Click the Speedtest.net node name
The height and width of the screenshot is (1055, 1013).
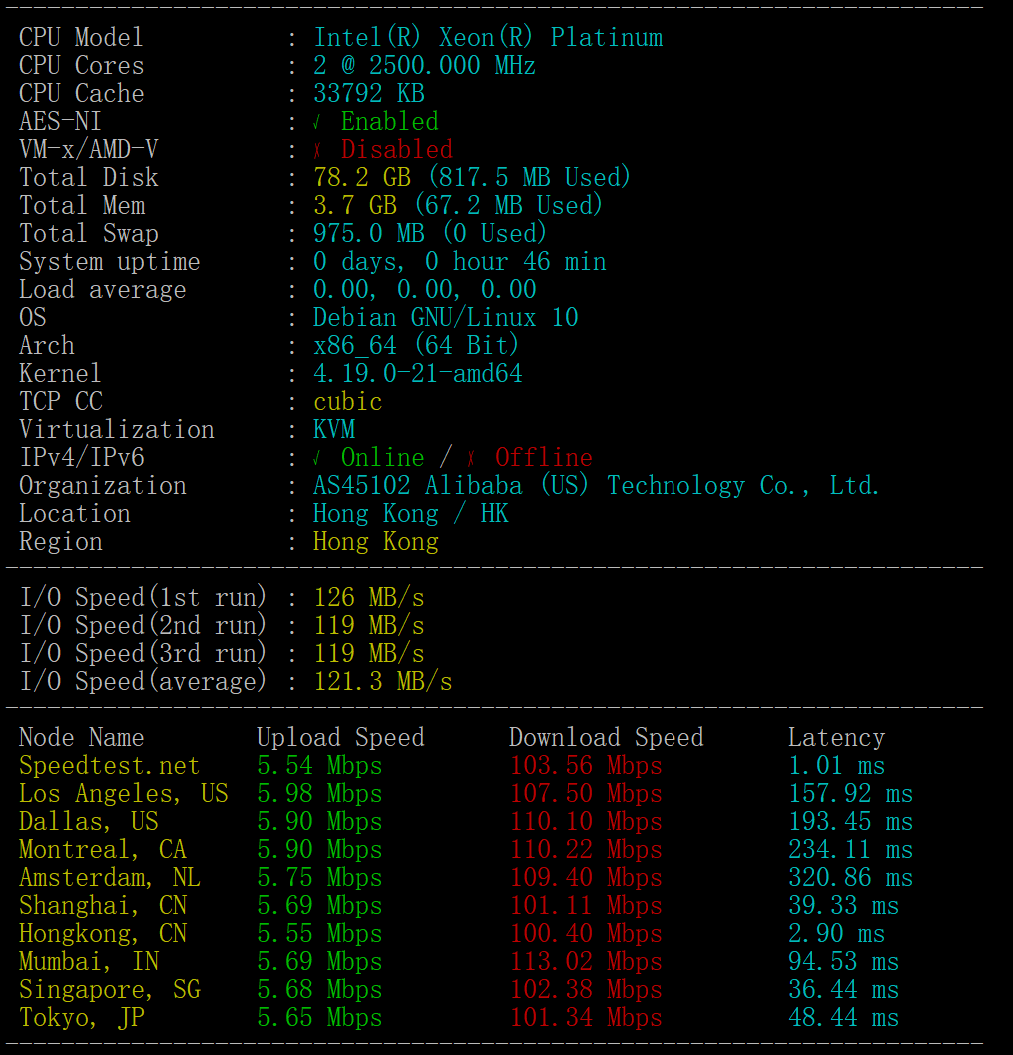click(109, 766)
